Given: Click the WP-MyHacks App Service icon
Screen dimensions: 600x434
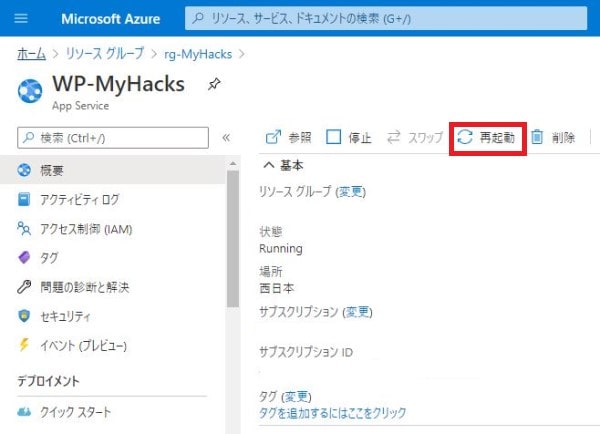Looking at the screenshot, I should click(x=30, y=91).
